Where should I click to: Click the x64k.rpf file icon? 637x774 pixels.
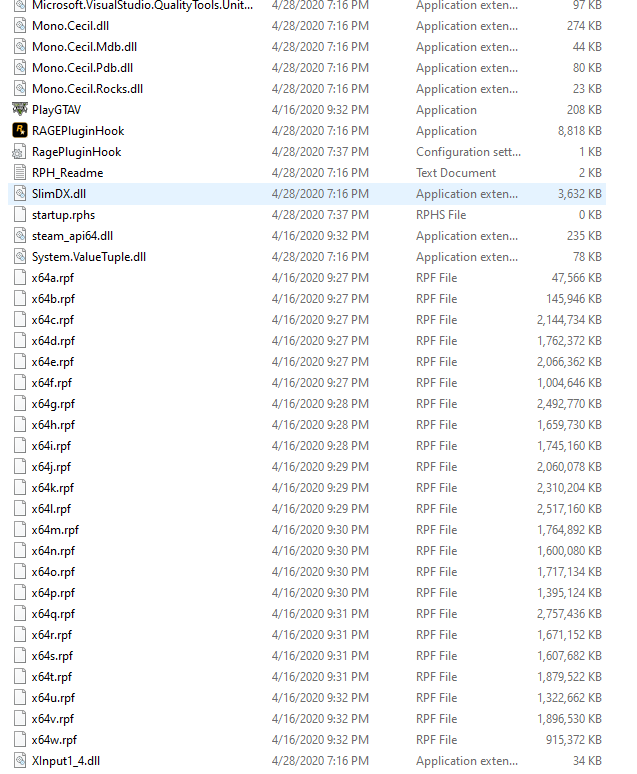pyautogui.click(x=20, y=487)
